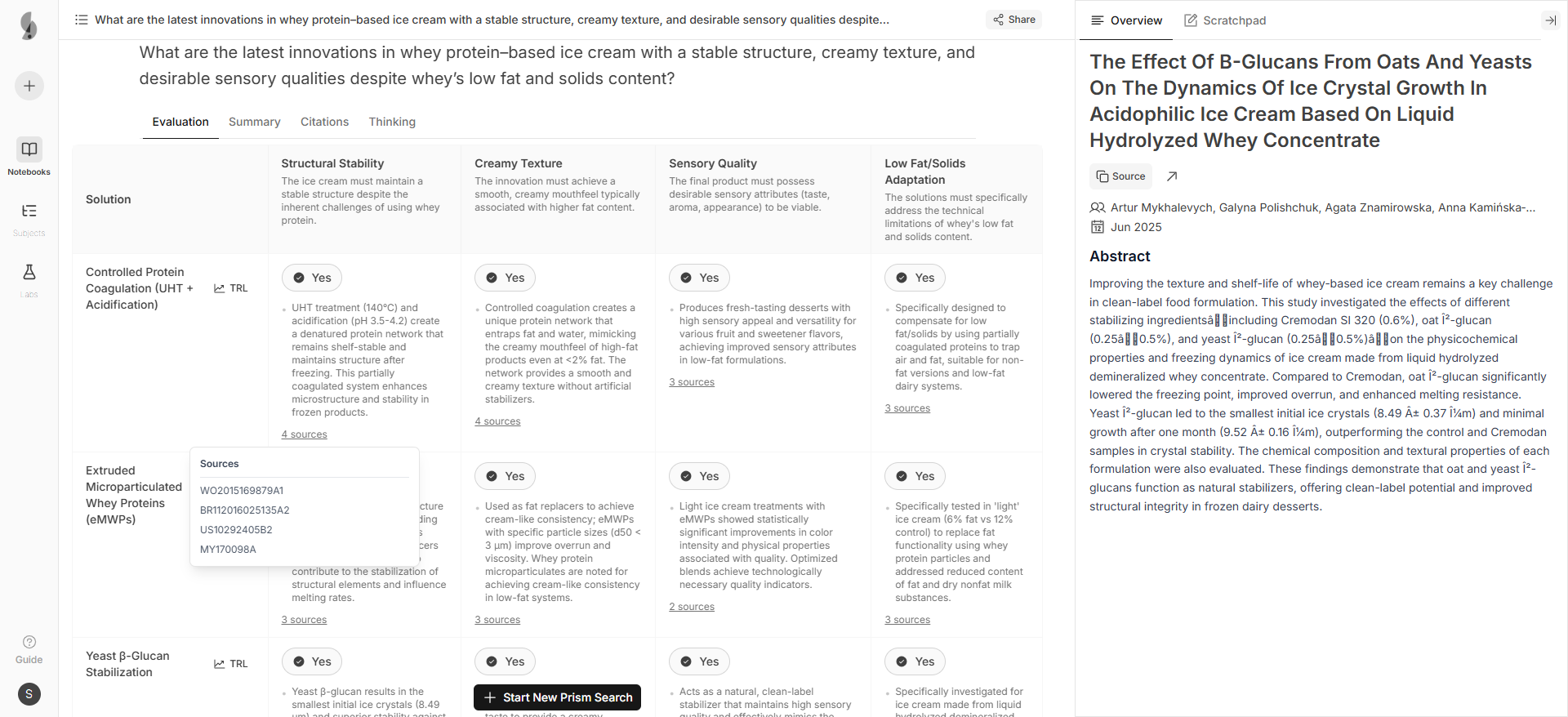Image resolution: width=1568 pixels, height=717 pixels.
Task: Click the app logo icon
Action: (x=29, y=26)
